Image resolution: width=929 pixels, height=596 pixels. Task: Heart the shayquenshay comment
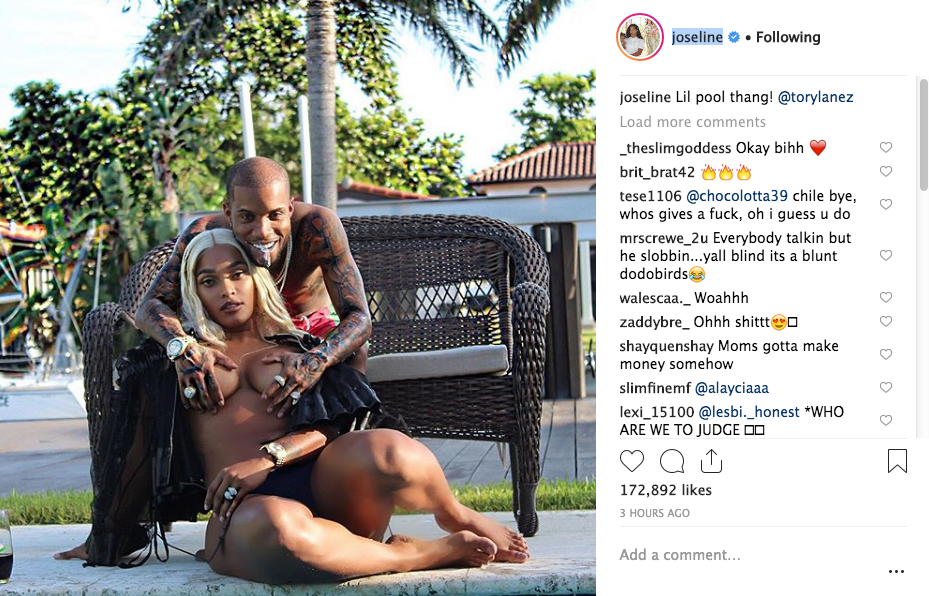tap(886, 354)
